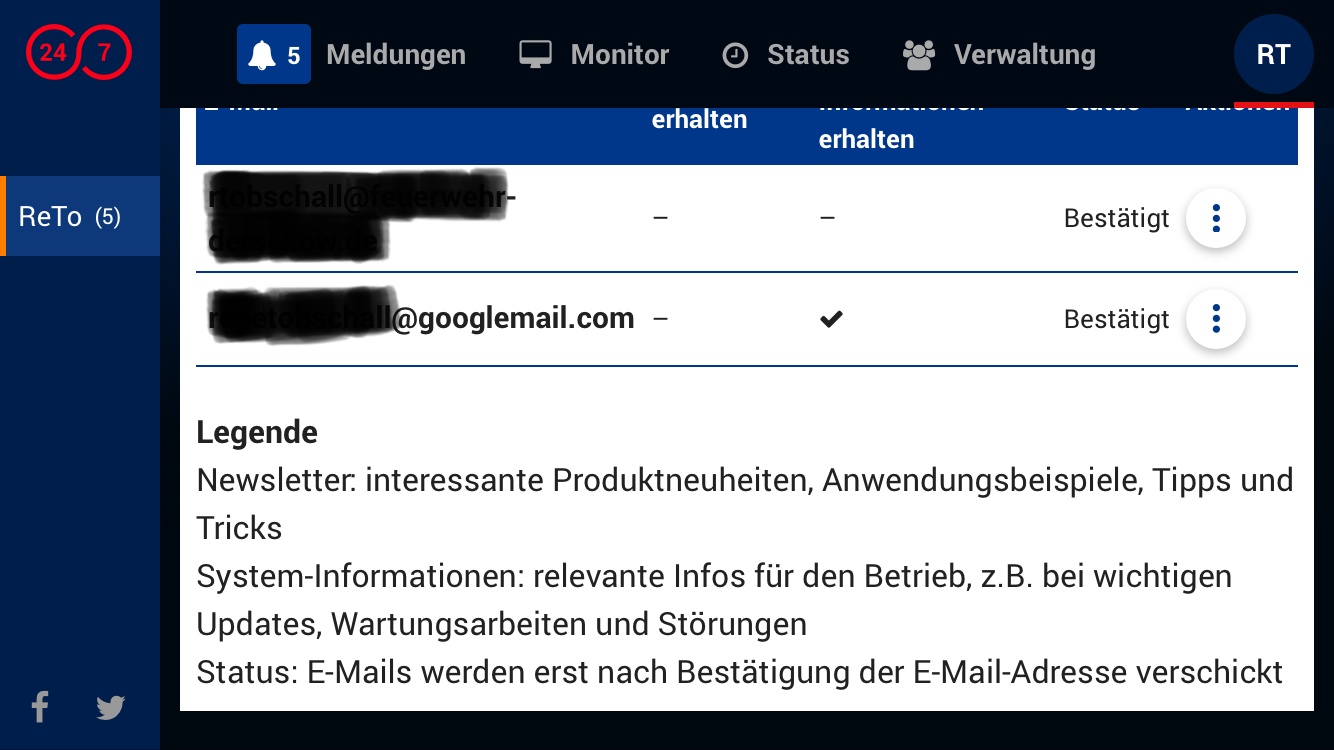Image resolution: width=1334 pixels, height=750 pixels.
Task: Click Bestätigt status of googlemail.com row
Action: coord(1116,319)
